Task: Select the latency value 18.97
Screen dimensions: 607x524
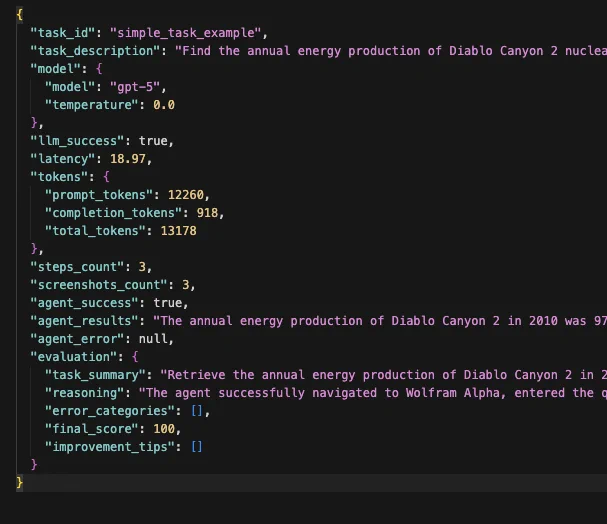Action: point(128,159)
